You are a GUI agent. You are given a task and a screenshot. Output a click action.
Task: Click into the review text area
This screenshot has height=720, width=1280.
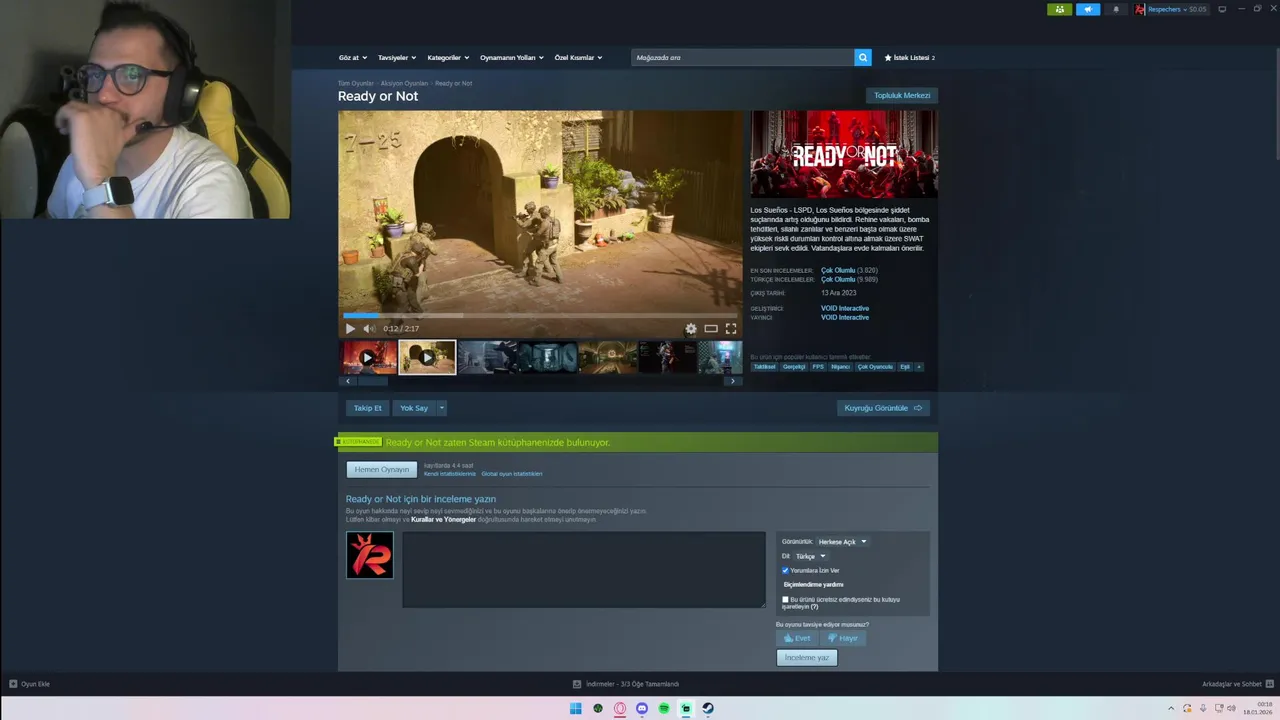click(x=584, y=569)
